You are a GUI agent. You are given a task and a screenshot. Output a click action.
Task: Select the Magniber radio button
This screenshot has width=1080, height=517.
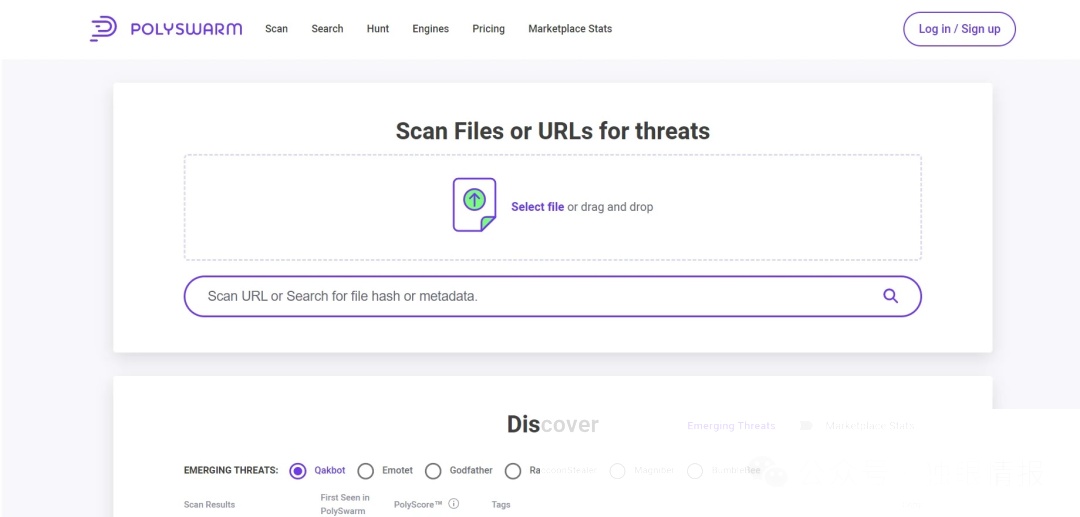pos(617,471)
